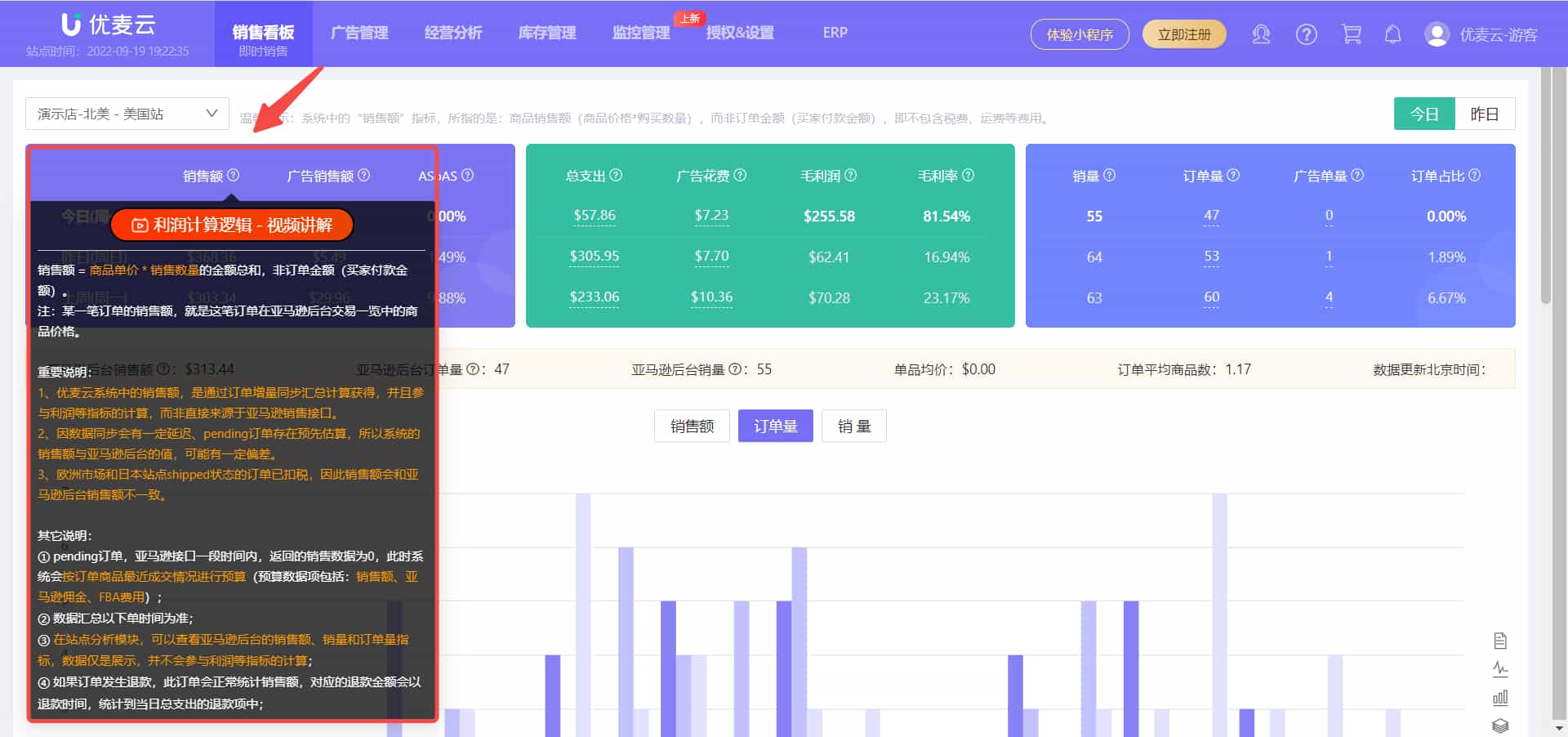1568x737 pixels.
Task: Switch chart to line view icon
Action: point(1500,669)
